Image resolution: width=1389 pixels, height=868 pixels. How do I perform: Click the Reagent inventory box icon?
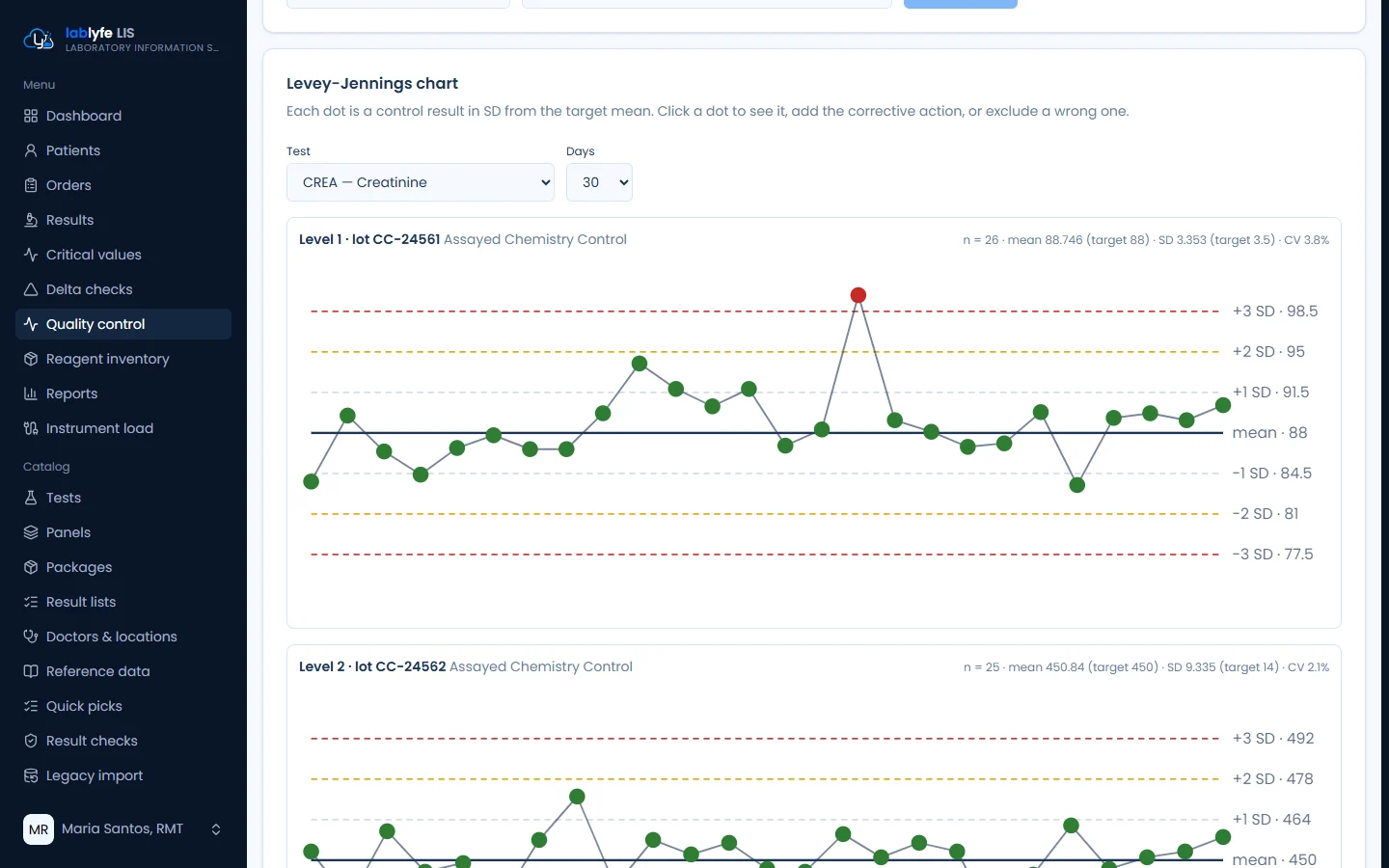tap(31, 359)
